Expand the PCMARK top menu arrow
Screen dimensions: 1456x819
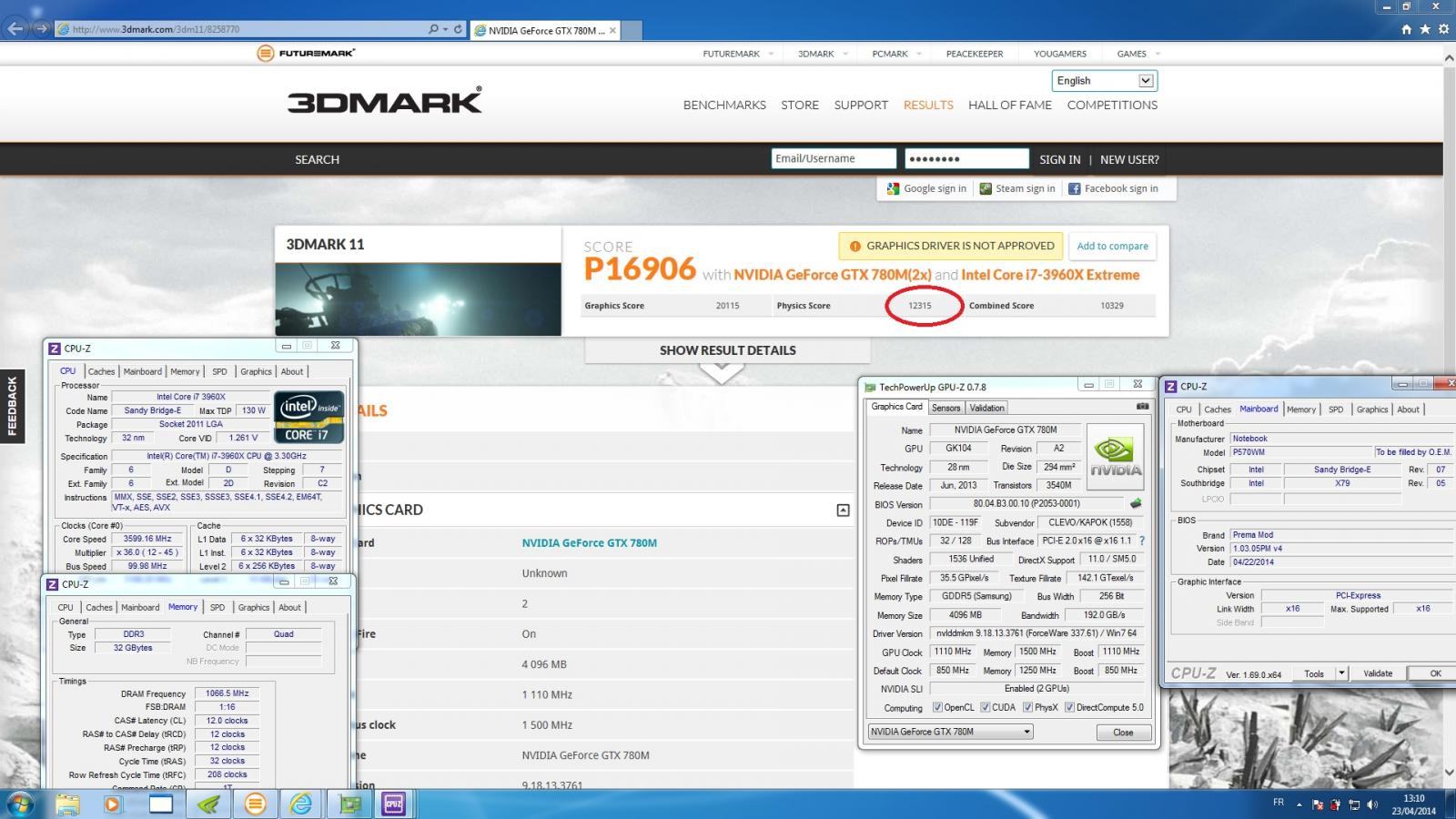[919, 54]
